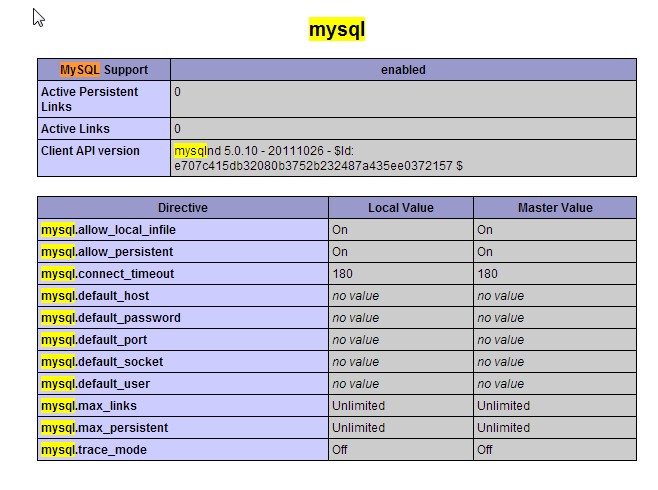The image size is (658, 490).
Task: Click master Unlimited value of max_persistent
Action: (x=503, y=428)
